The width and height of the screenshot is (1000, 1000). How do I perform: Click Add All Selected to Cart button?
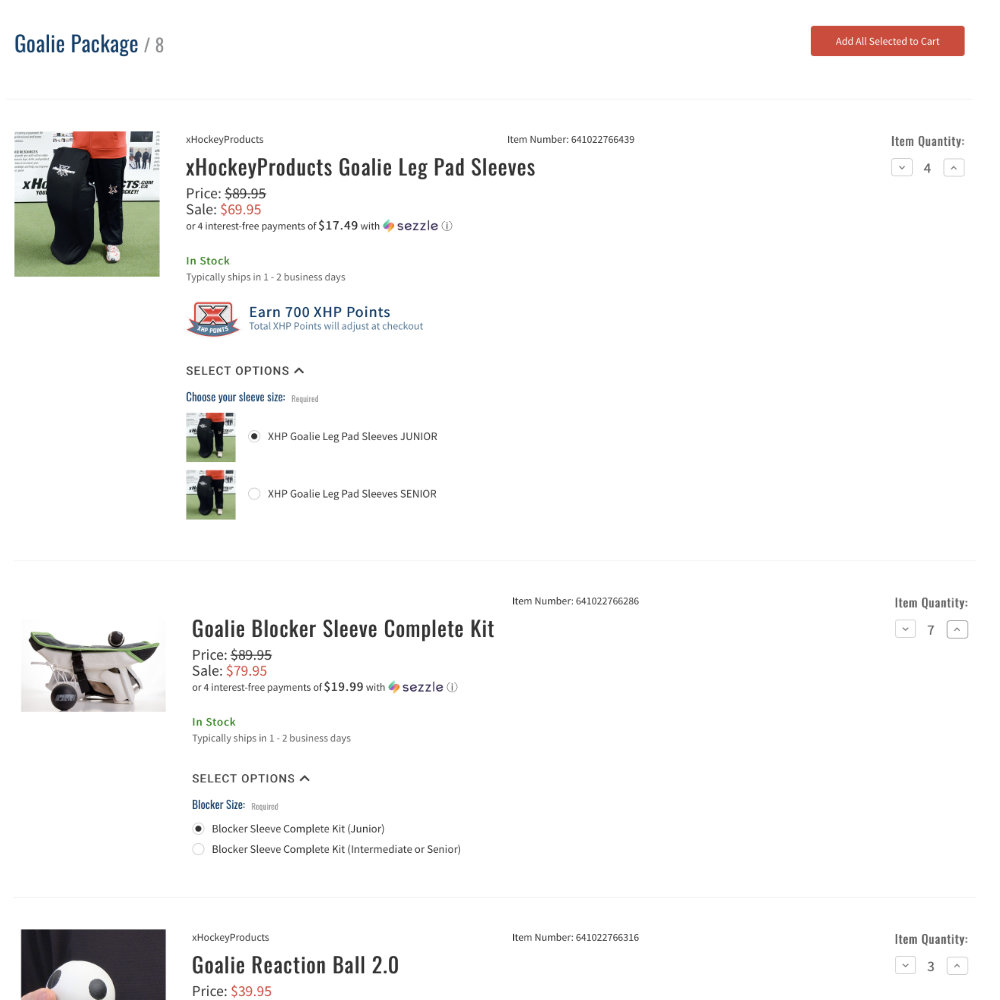pos(887,41)
